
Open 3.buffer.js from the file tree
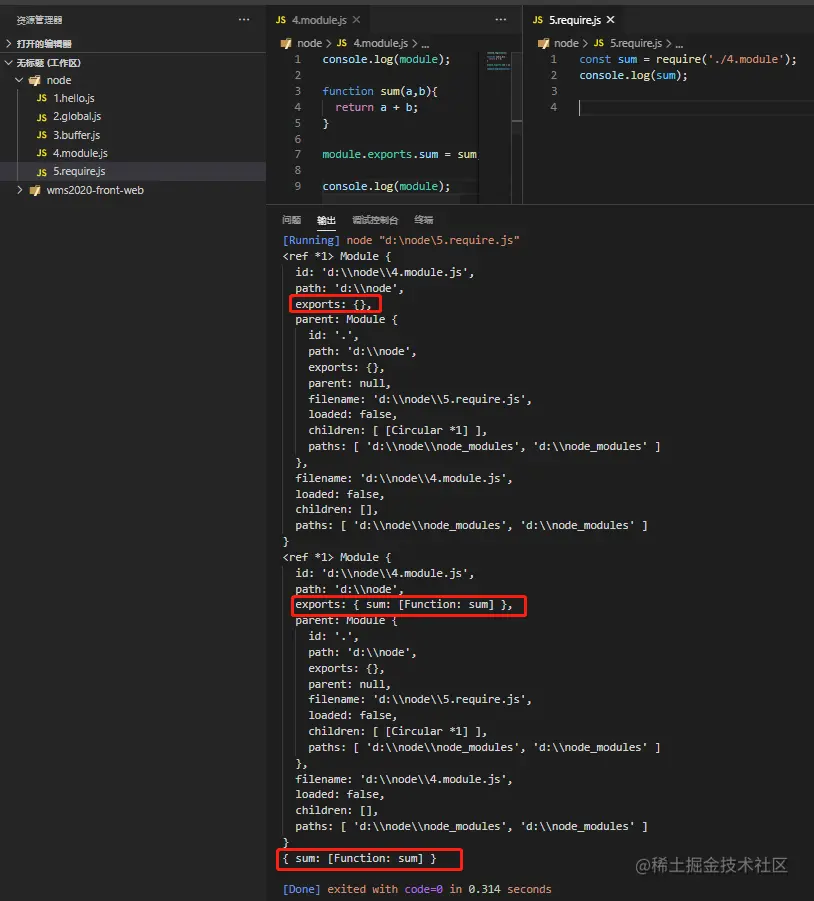tap(76, 135)
